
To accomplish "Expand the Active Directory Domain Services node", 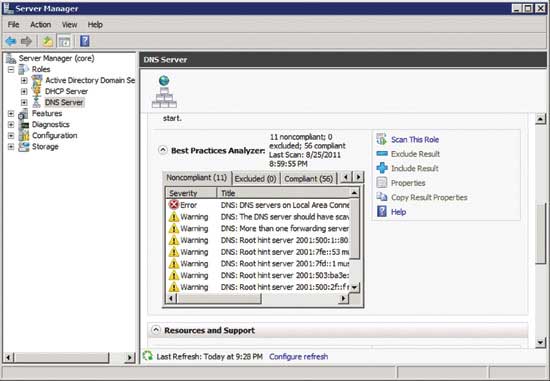I will point(24,80).
